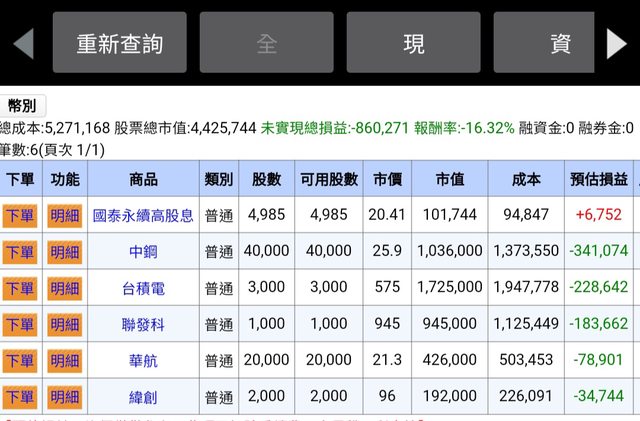The height and width of the screenshot is (421, 640).
Task: Select the 現 tab
Action: tap(413, 43)
